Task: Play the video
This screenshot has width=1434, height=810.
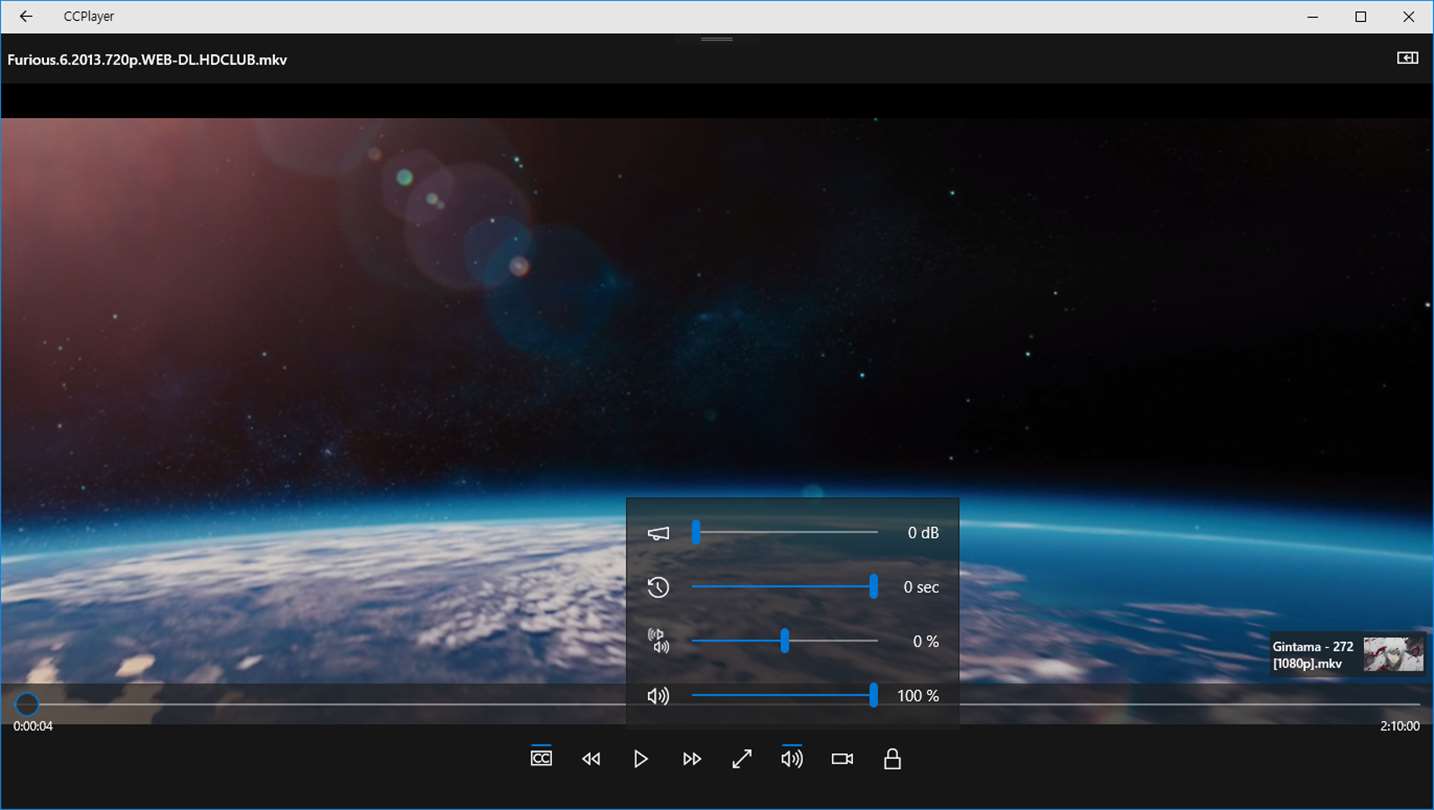Action: click(x=641, y=759)
